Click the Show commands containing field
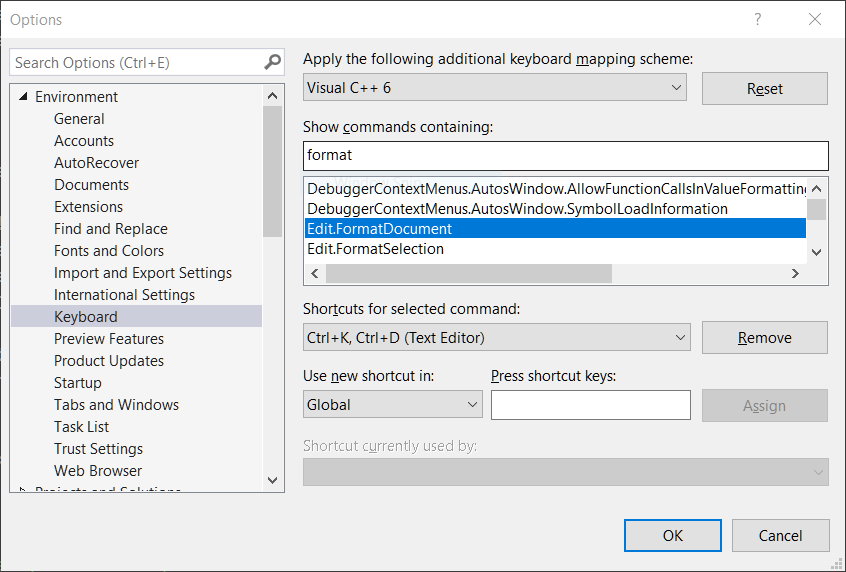This screenshot has width=846, height=572. click(x=565, y=155)
